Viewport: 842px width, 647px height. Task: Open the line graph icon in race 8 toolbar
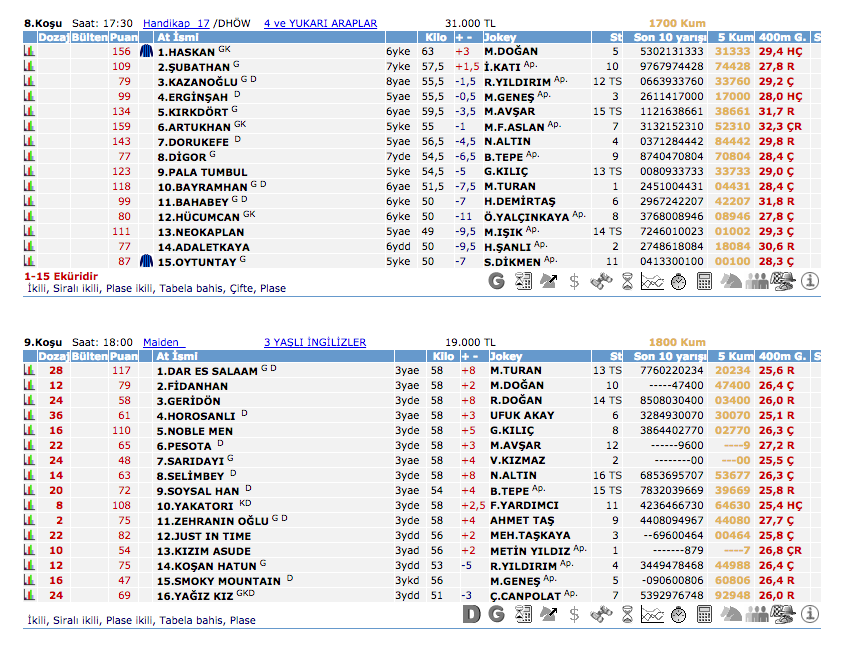[x=653, y=282]
